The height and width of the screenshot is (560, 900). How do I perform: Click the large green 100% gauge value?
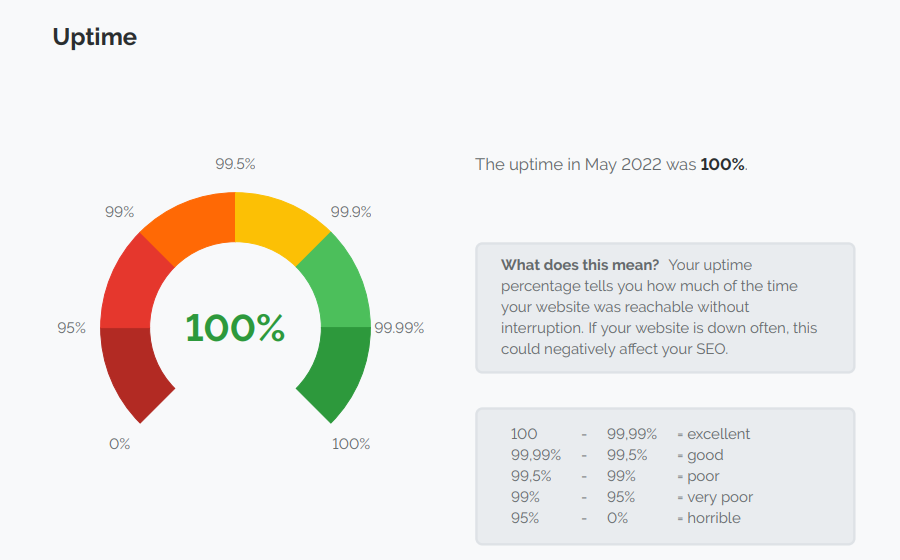click(235, 328)
